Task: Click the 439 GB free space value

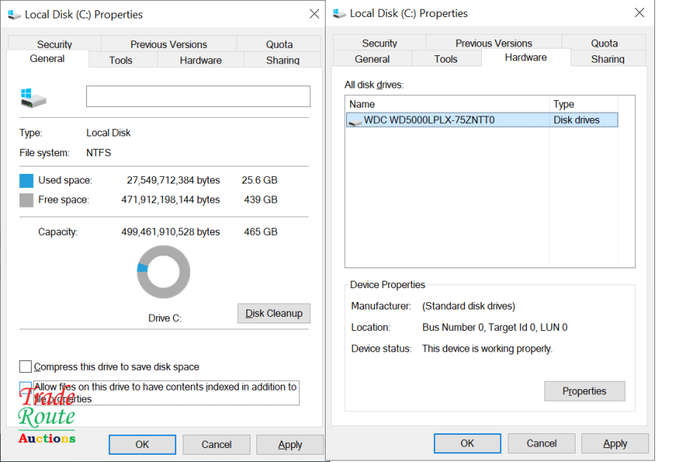Action: (261, 200)
